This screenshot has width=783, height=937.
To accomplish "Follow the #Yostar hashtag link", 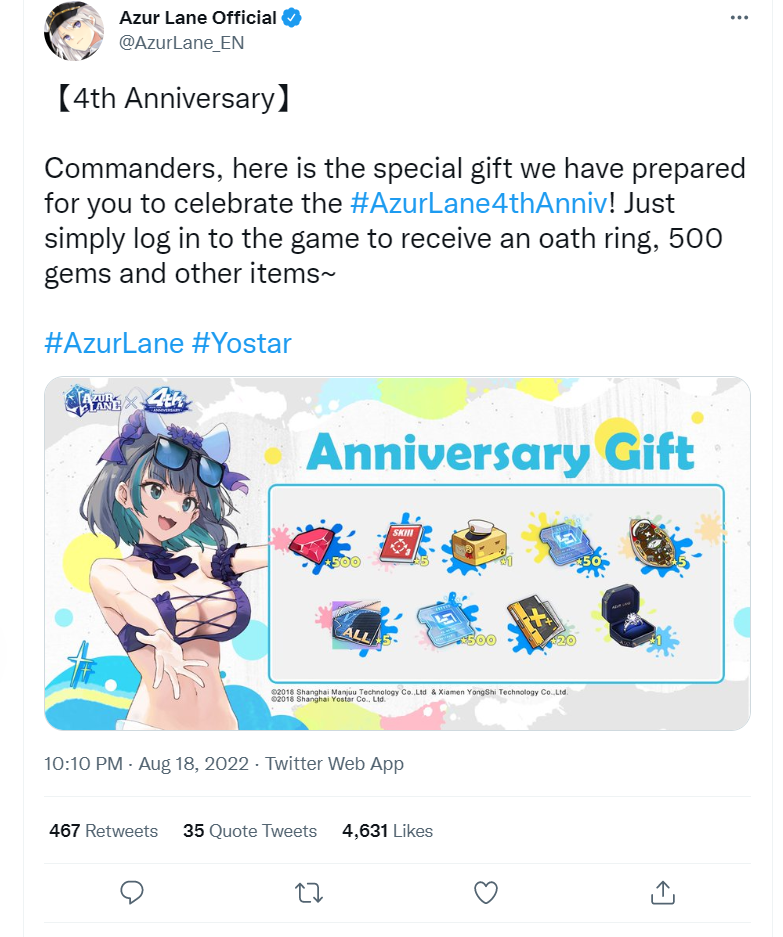I will [x=241, y=343].
